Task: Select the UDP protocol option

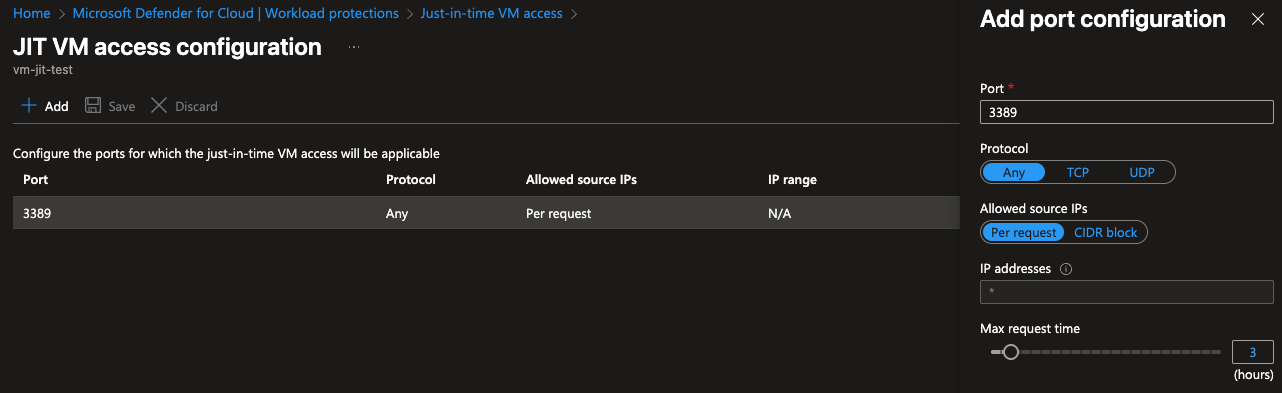Action: (x=1141, y=172)
